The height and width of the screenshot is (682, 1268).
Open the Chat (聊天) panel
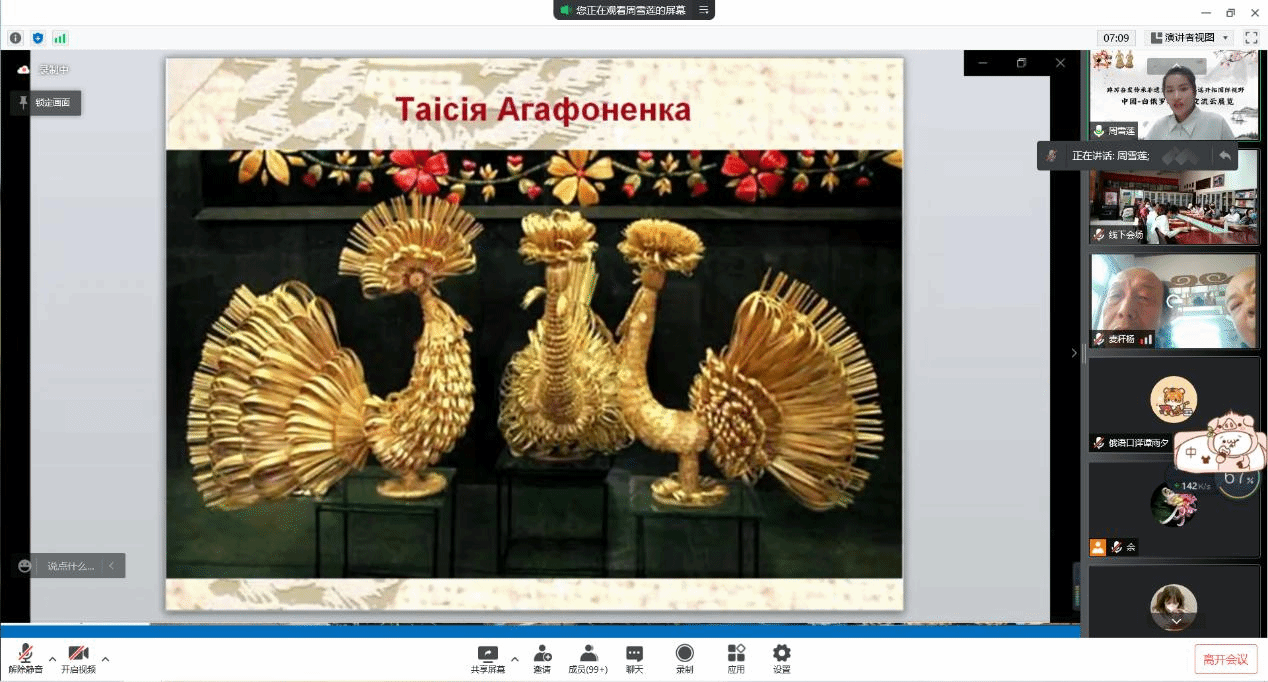coord(634,657)
